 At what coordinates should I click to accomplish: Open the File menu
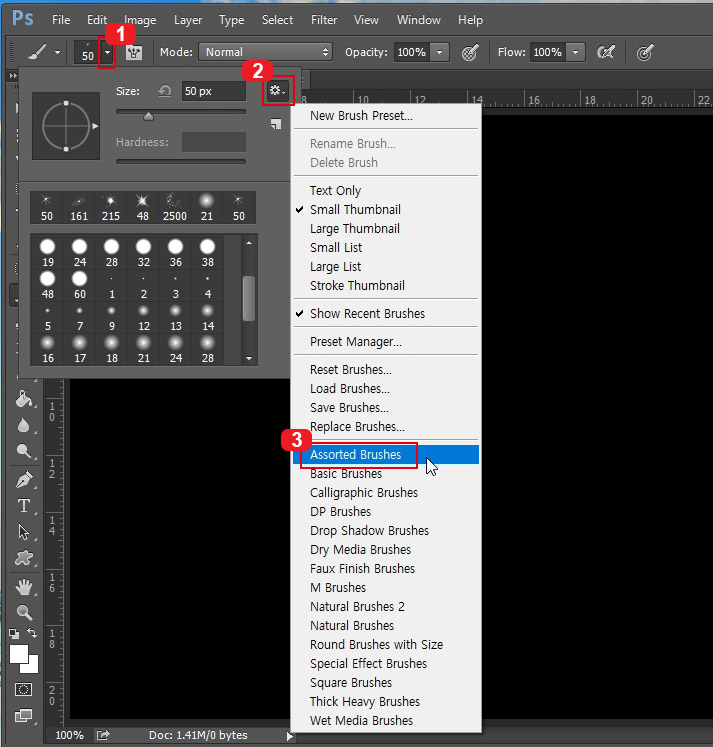pyautogui.click(x=61, y=20)
